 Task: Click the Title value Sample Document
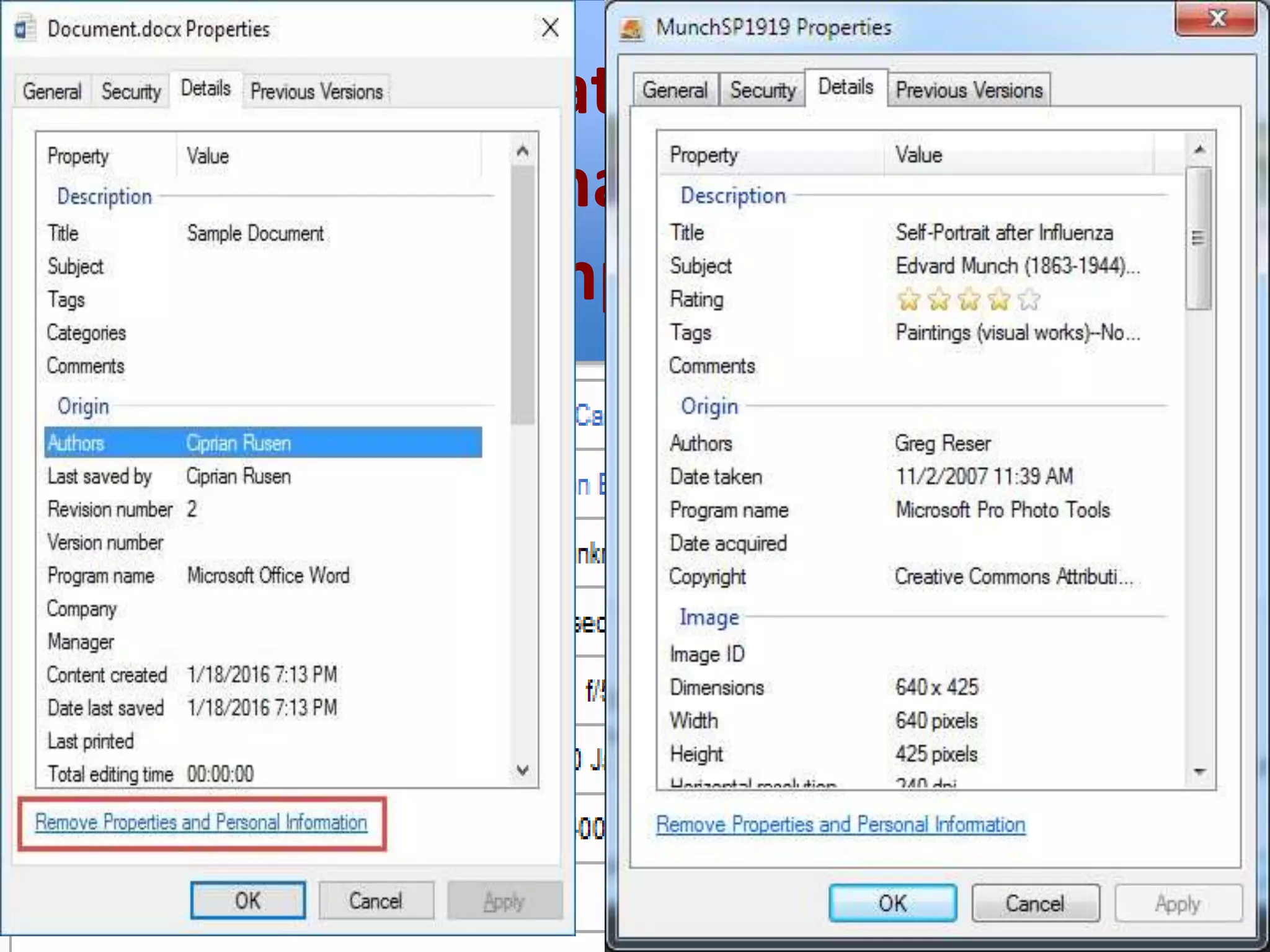pos(255,234)
